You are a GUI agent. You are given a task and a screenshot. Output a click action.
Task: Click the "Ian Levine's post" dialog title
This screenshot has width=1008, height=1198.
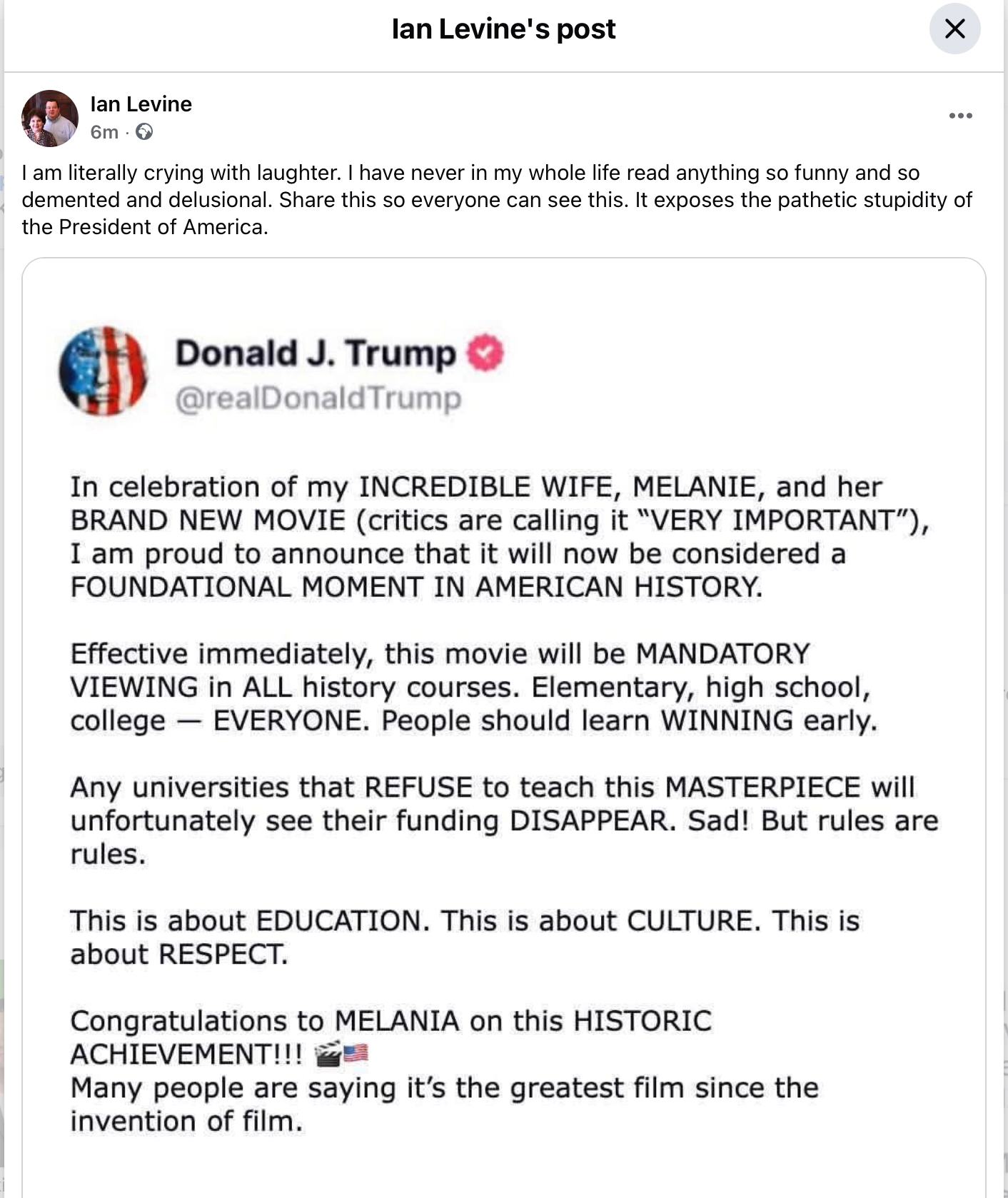[503, 29]
